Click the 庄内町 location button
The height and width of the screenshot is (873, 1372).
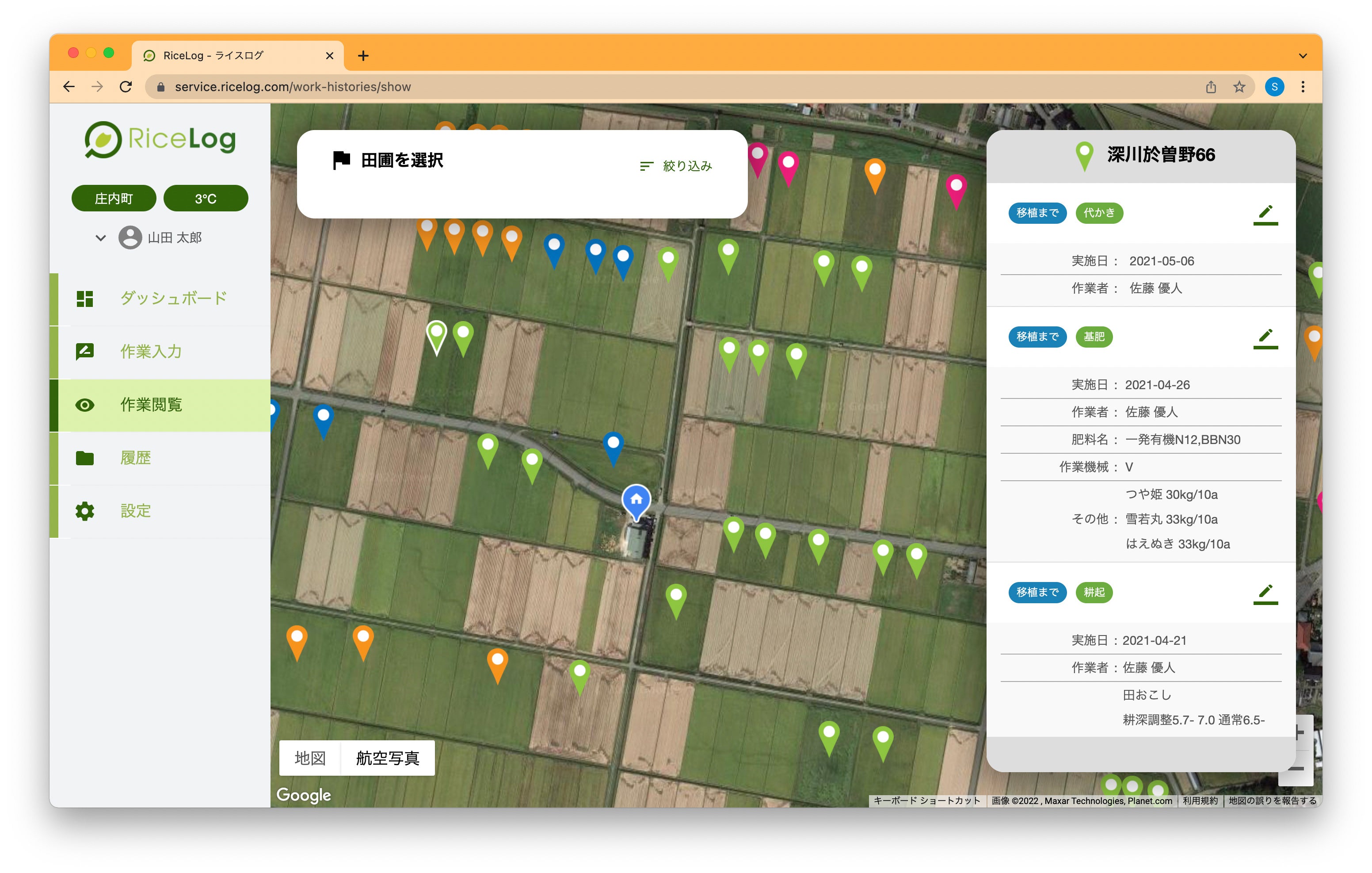tap(114, 199)
